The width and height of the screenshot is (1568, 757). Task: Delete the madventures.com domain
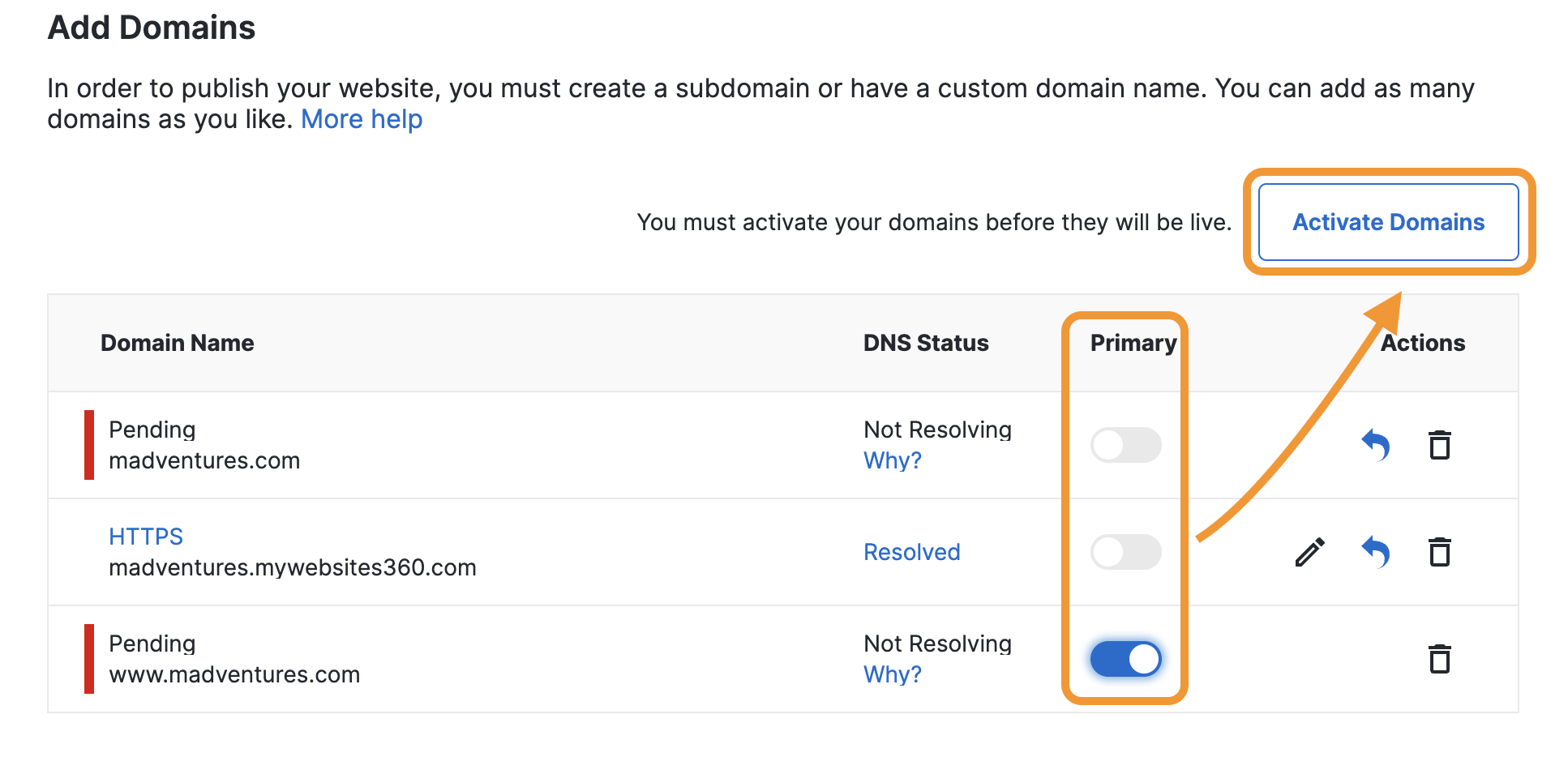(x=1439, y=445)
